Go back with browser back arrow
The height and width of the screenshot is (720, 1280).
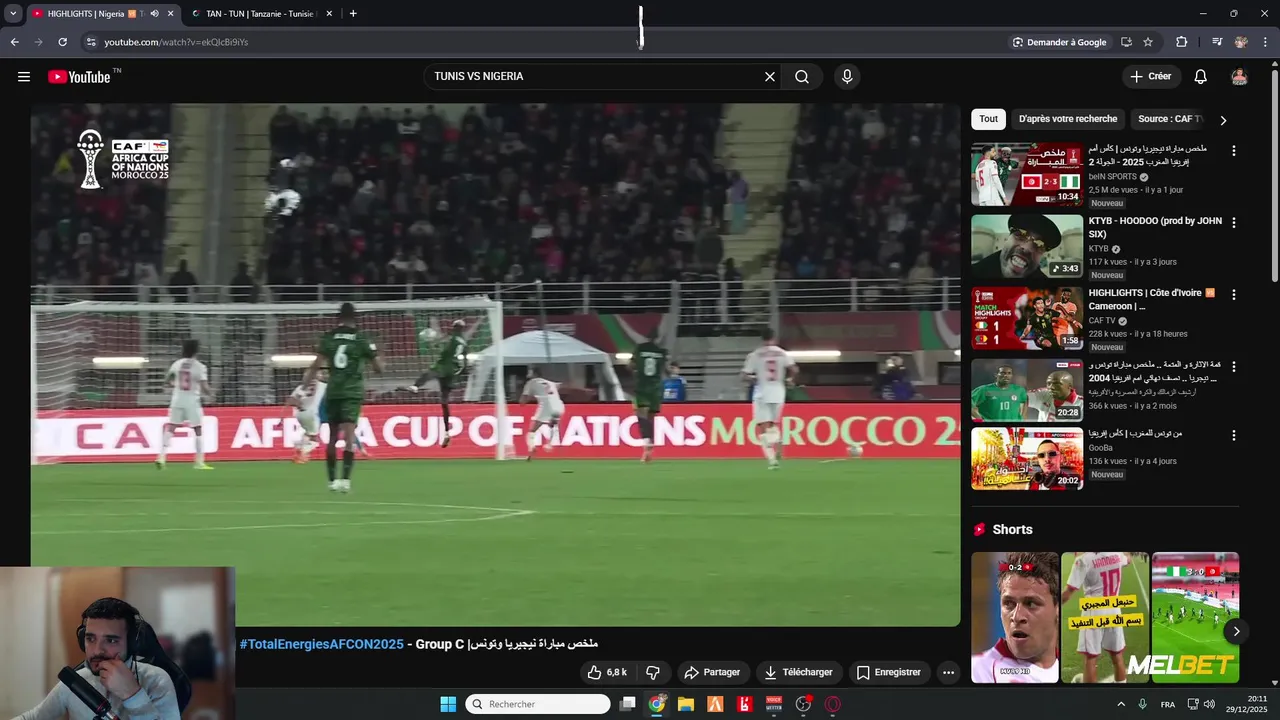(x=14, y=42)
